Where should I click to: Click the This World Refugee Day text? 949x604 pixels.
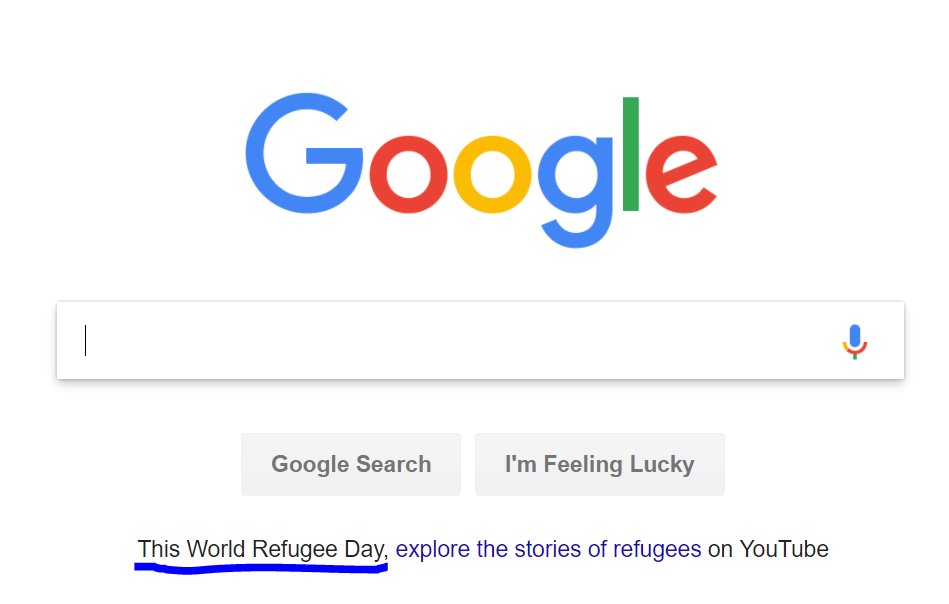263,549
